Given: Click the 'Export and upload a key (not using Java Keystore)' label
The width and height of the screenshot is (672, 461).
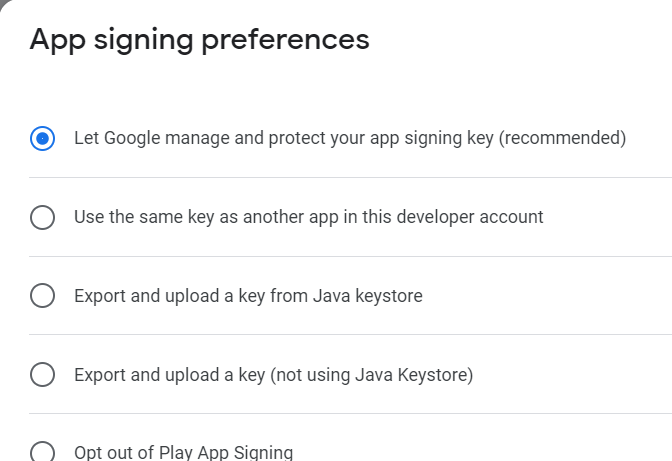Looking at the screenshot, I should point(273,375).
